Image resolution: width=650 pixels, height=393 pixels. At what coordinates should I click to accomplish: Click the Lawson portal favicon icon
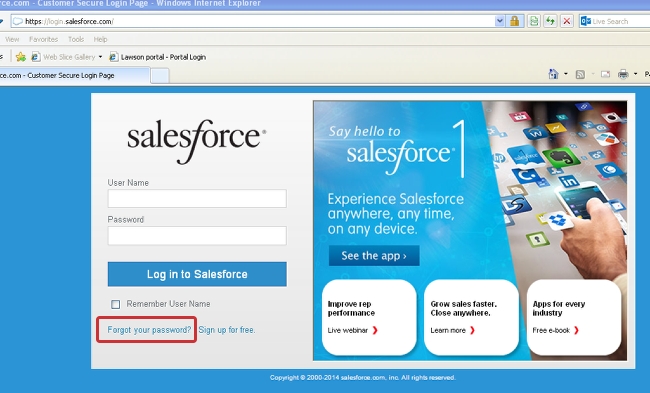click(114, 57)
